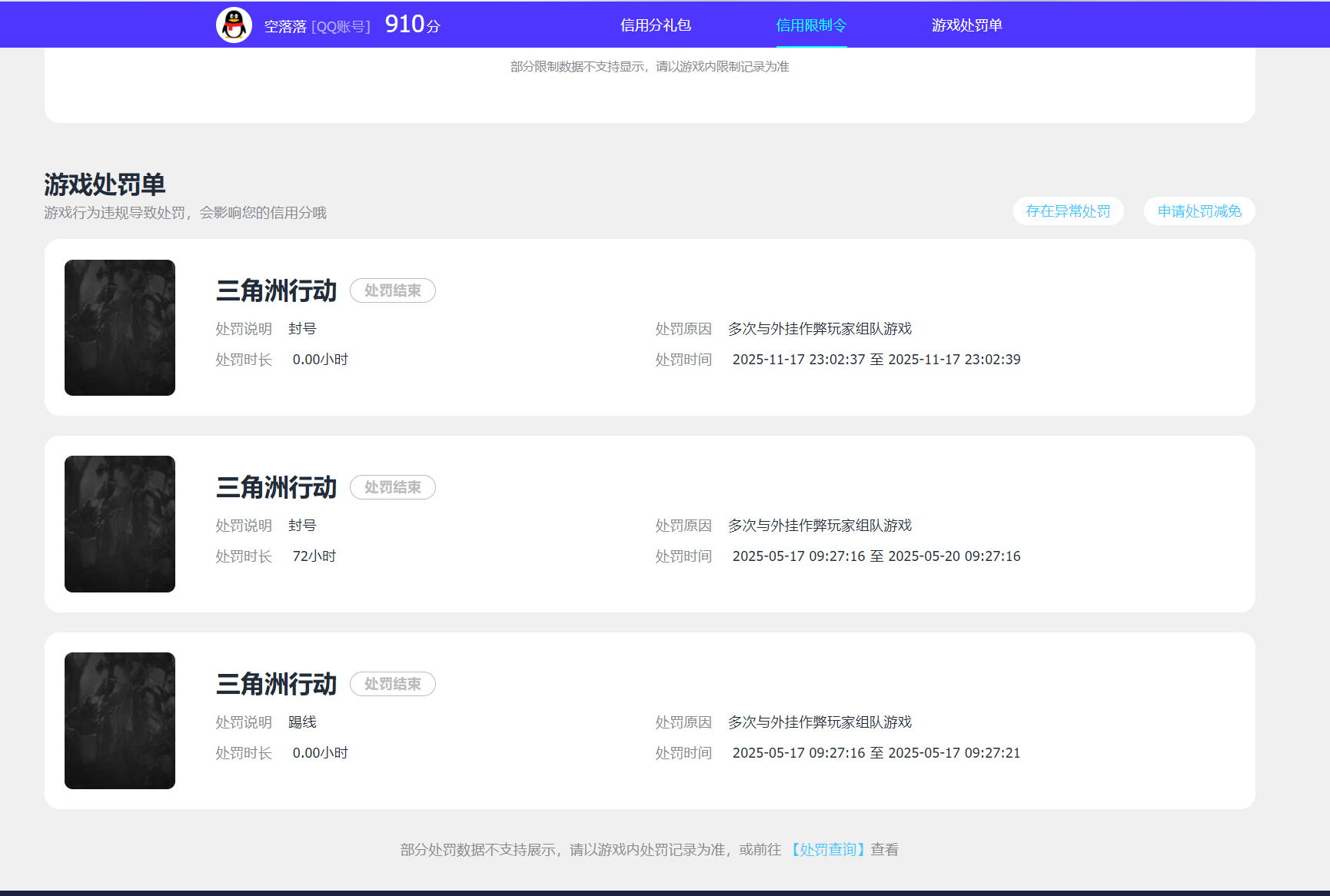
Task: Click 三角洲行动 title on the 踢线 card
Action: (277, 684)
